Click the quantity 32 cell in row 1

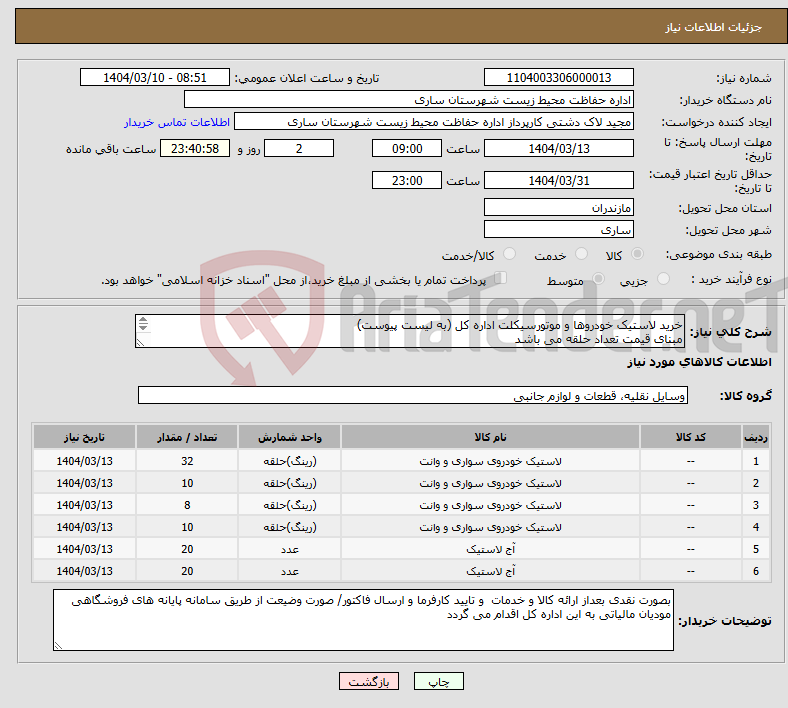point(187,461)
